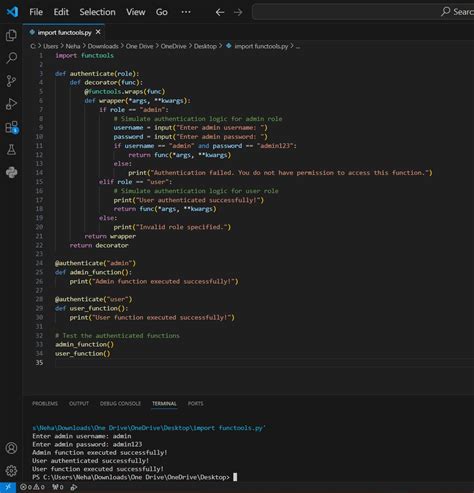The width and height of the screenshot is (474, 493).
Task: Click the debug launch status bar icon
Action: 74,487
